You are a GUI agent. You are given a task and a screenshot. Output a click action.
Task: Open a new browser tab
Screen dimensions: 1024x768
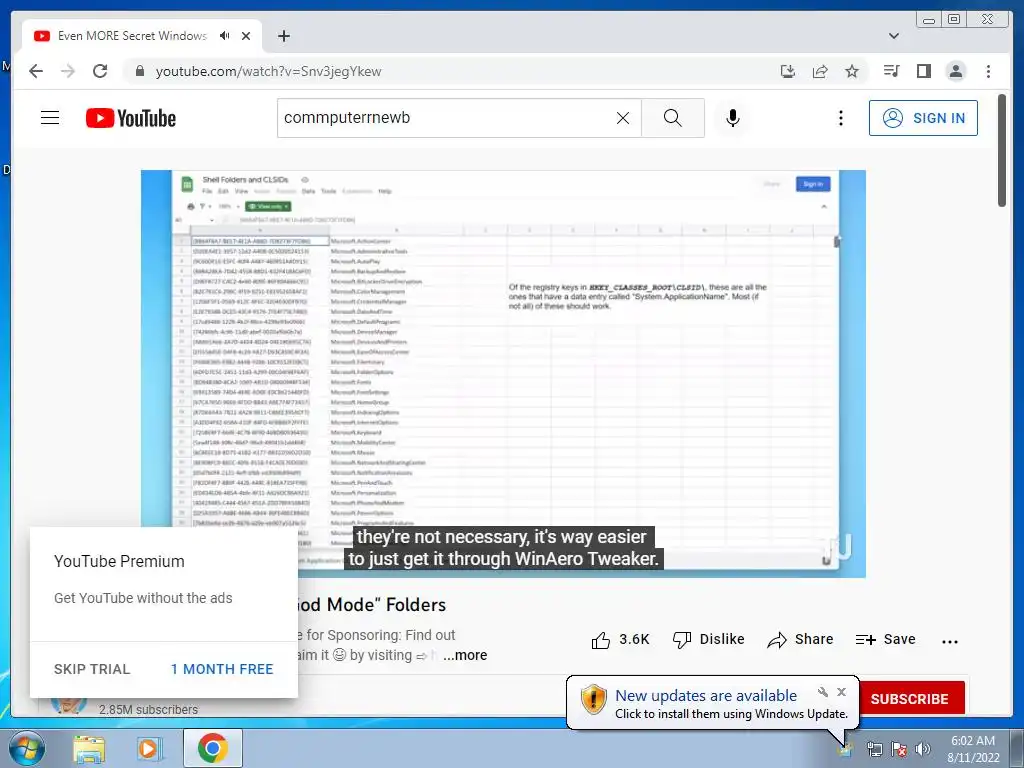283,36
